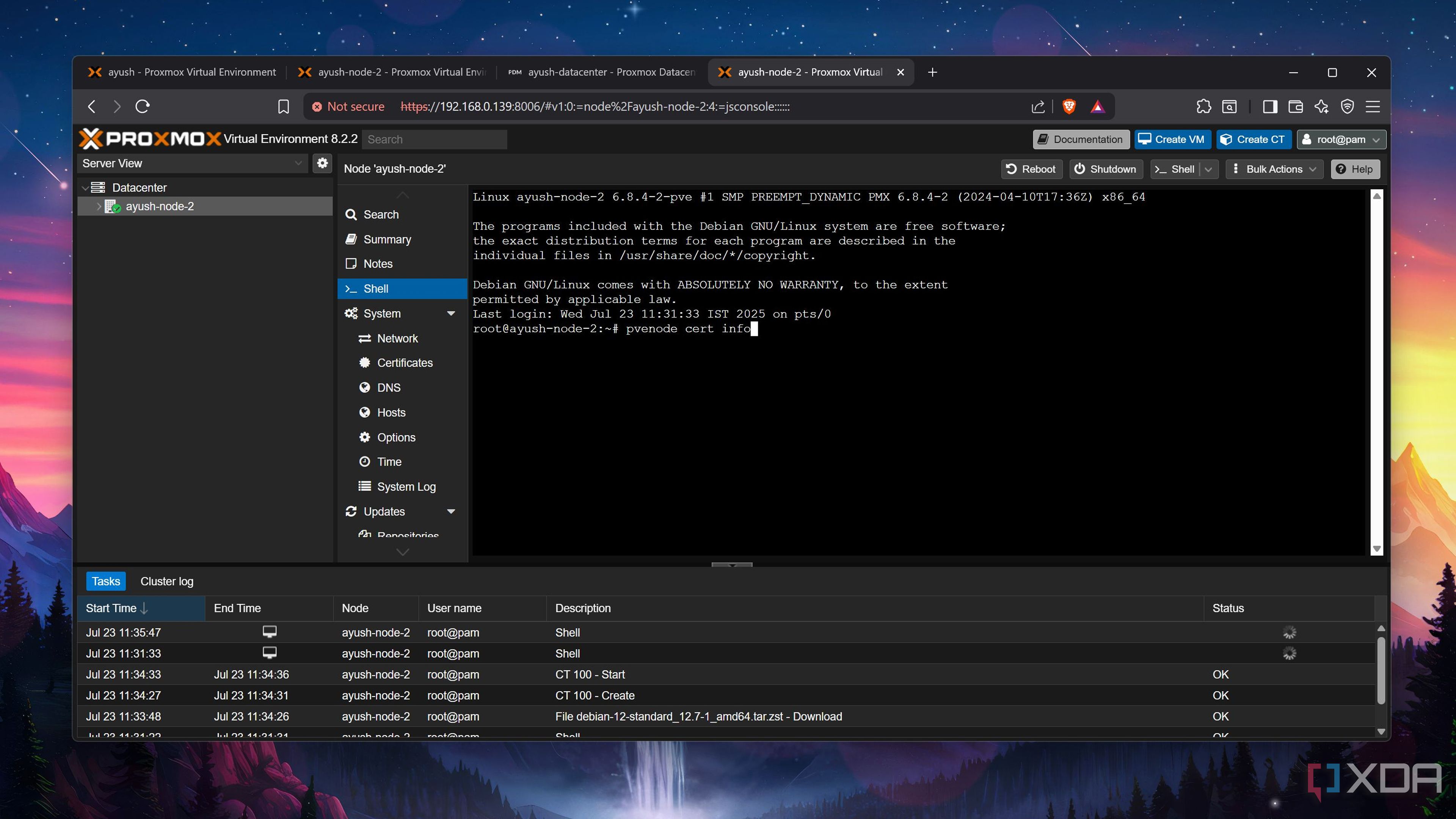Open the browser extensions puzzle icon
Viewport: 1456px width, 819px height.
pyautogui.click(x=1203, y=106)
